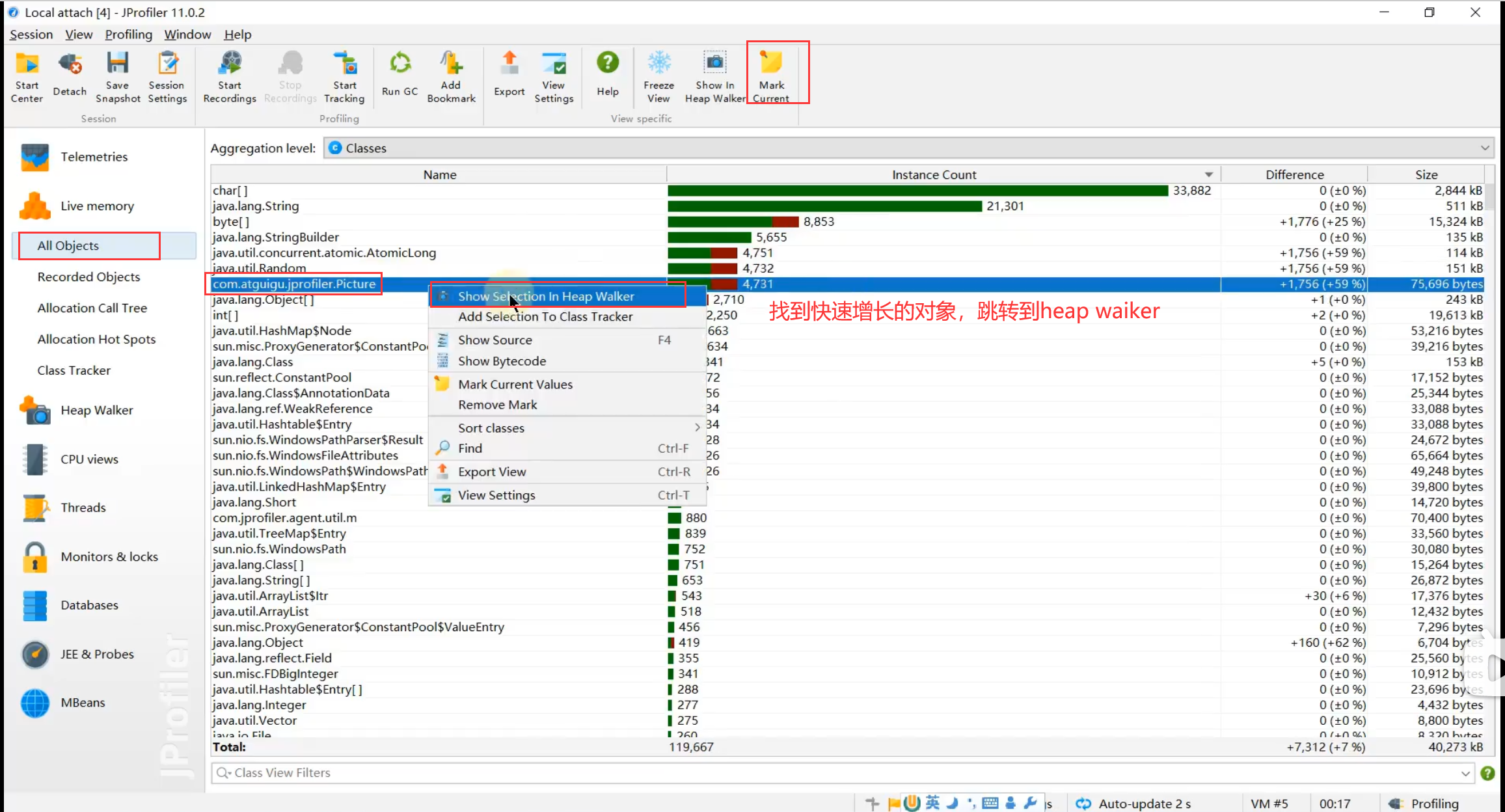1505x812 pixels.
Task: Click the Instance Count sort arrow
Action: pos(1208,175)
